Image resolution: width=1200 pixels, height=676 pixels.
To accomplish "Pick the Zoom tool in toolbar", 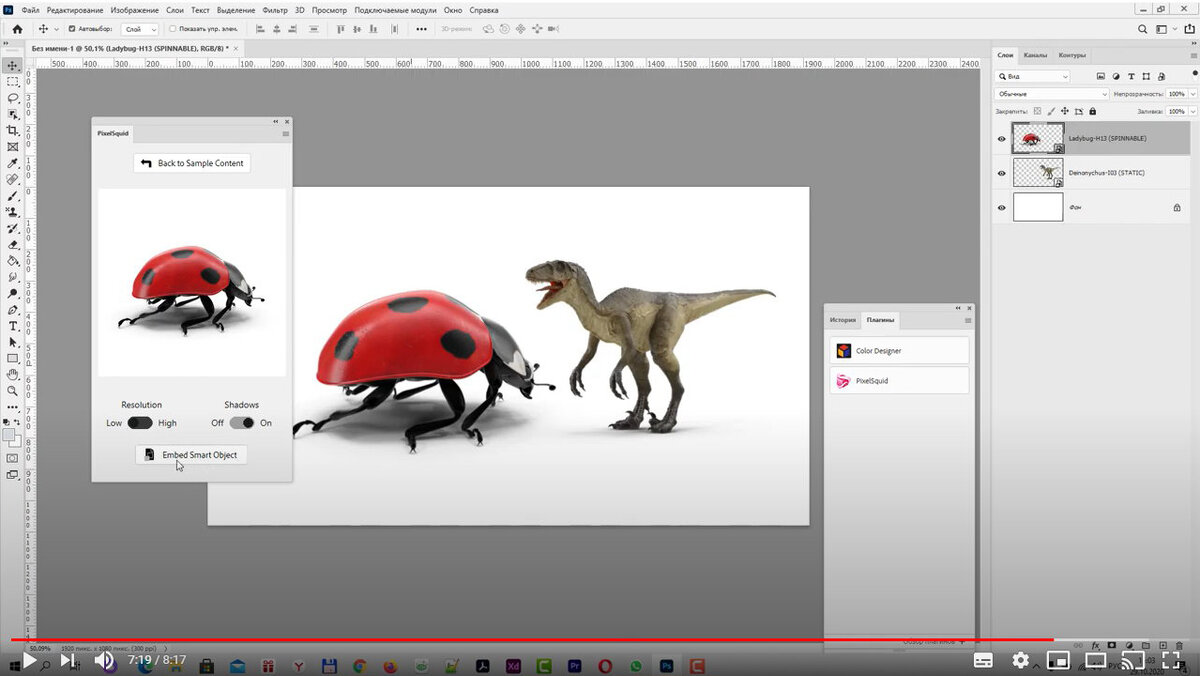I will tap(13, 391).
